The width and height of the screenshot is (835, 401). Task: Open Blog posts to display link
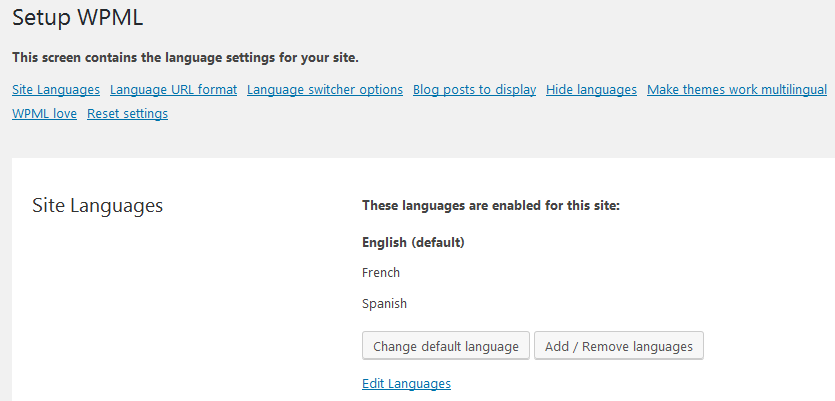click(474, 89)
